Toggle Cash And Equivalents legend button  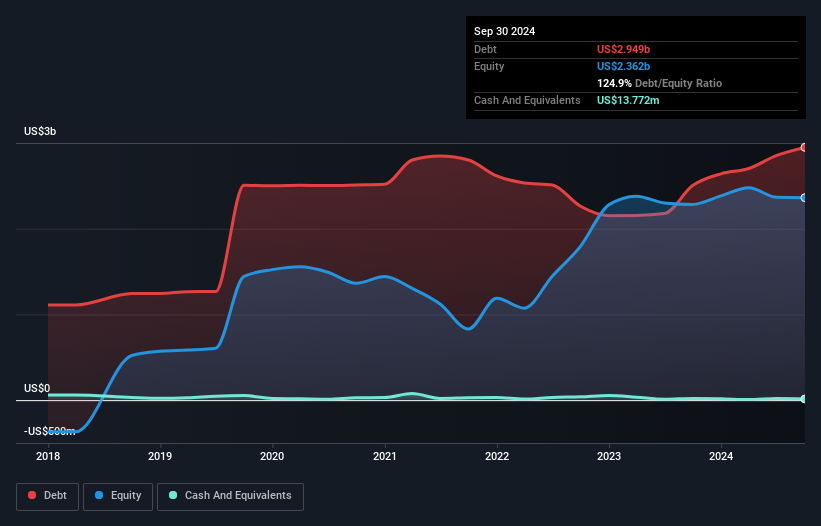pos(230,496)
